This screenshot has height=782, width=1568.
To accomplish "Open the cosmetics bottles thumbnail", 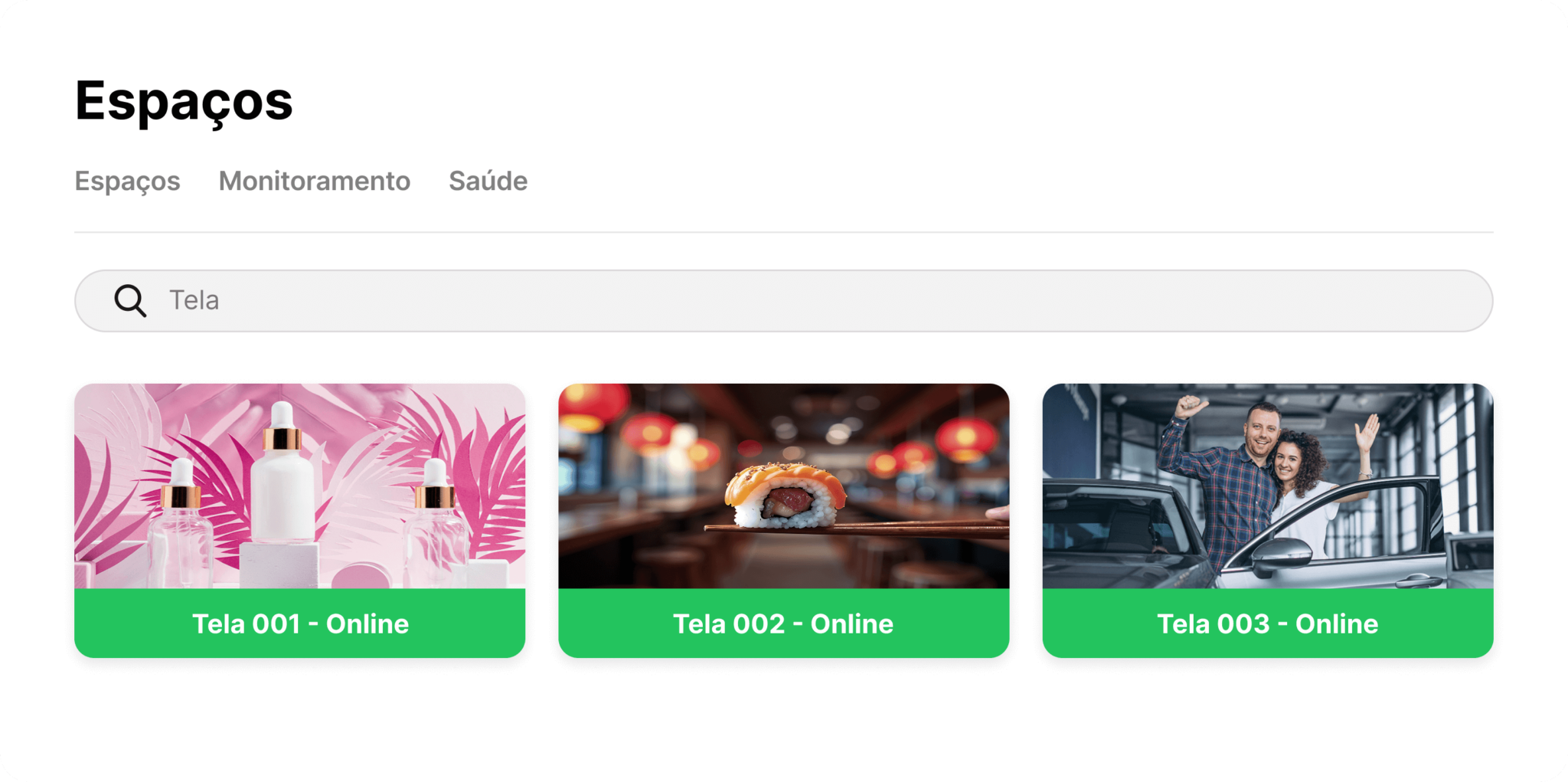I will coord(299,486).
